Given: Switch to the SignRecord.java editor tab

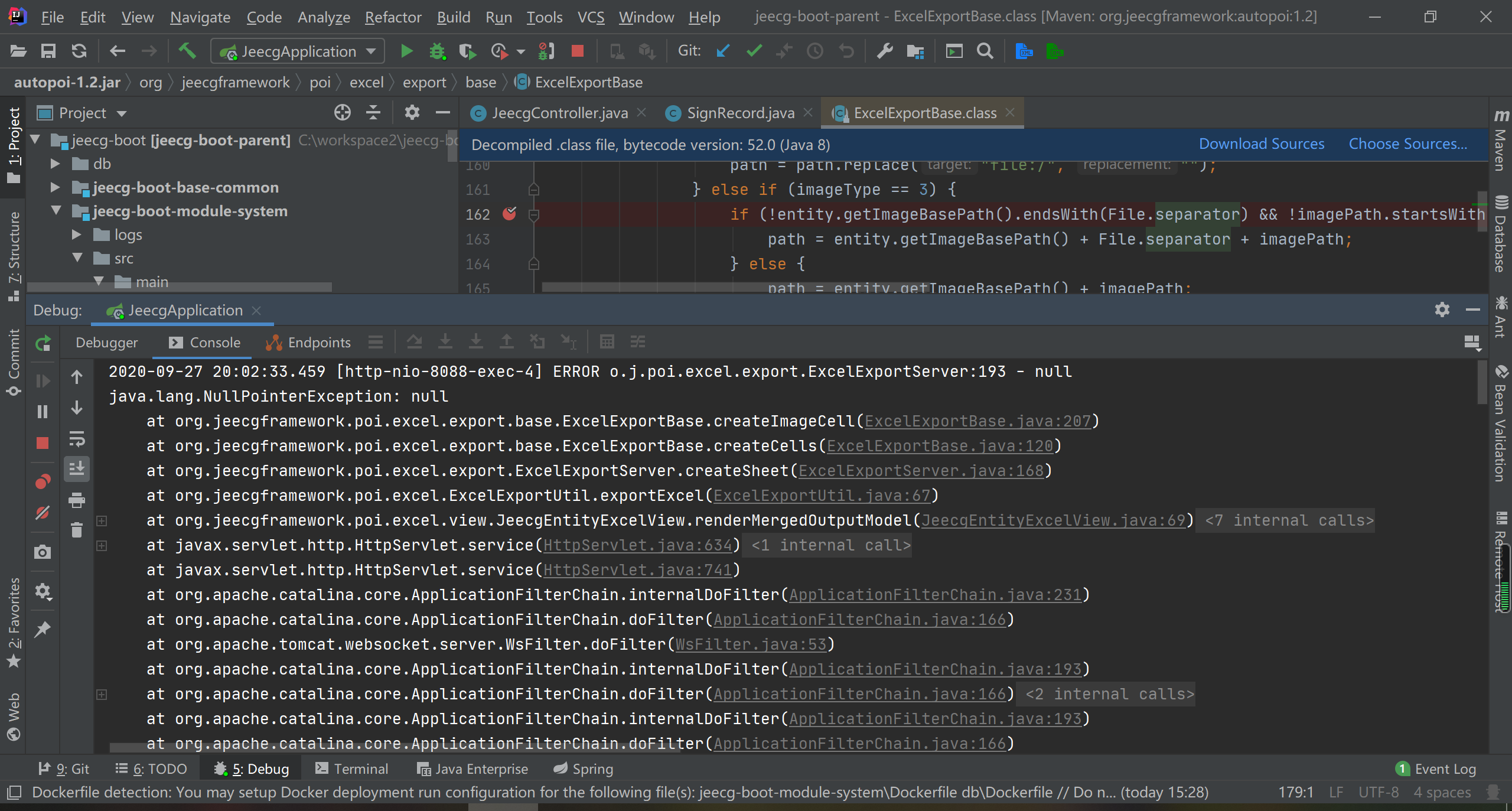Looking at the screenshot, I should [739, 112].
